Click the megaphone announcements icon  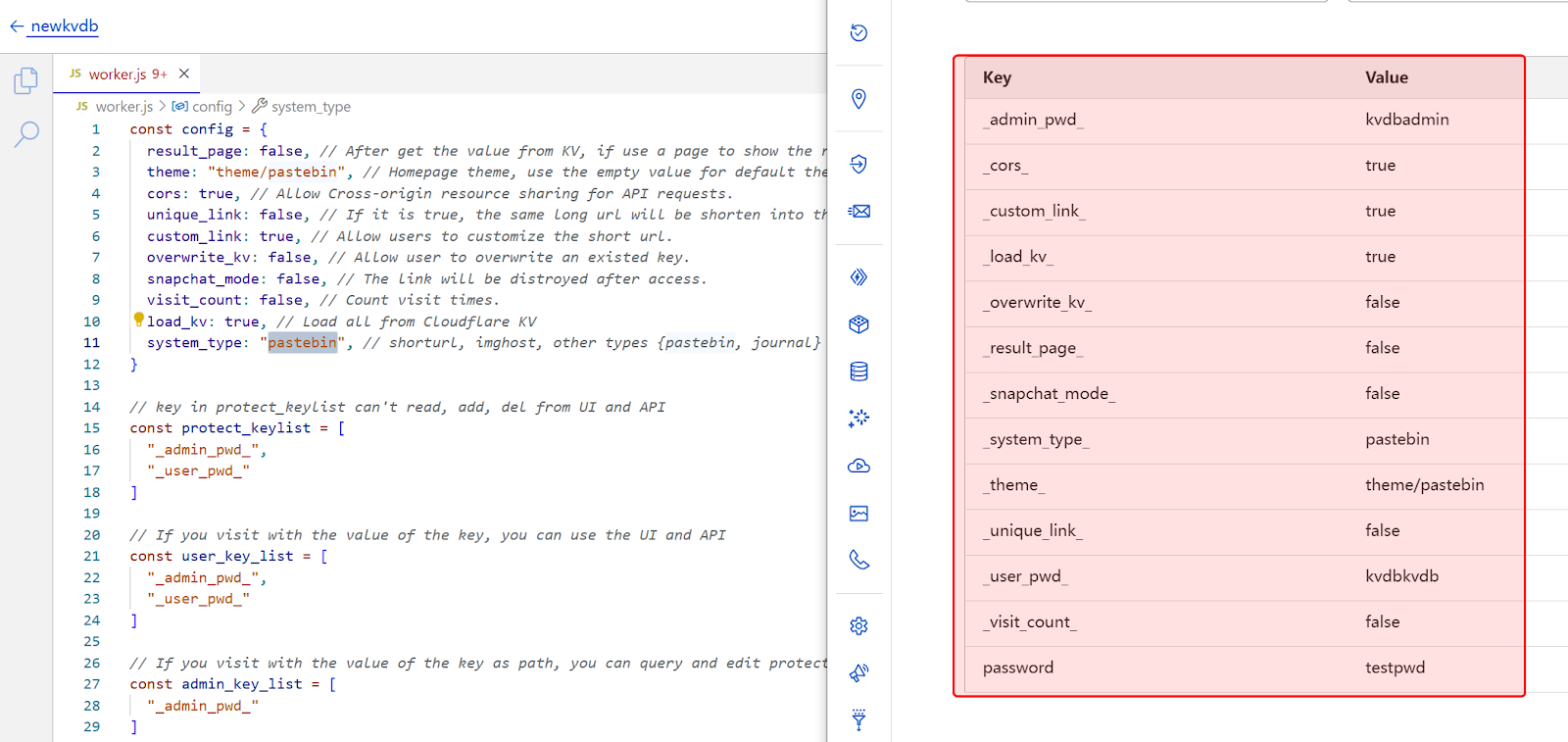pos(858,672)
